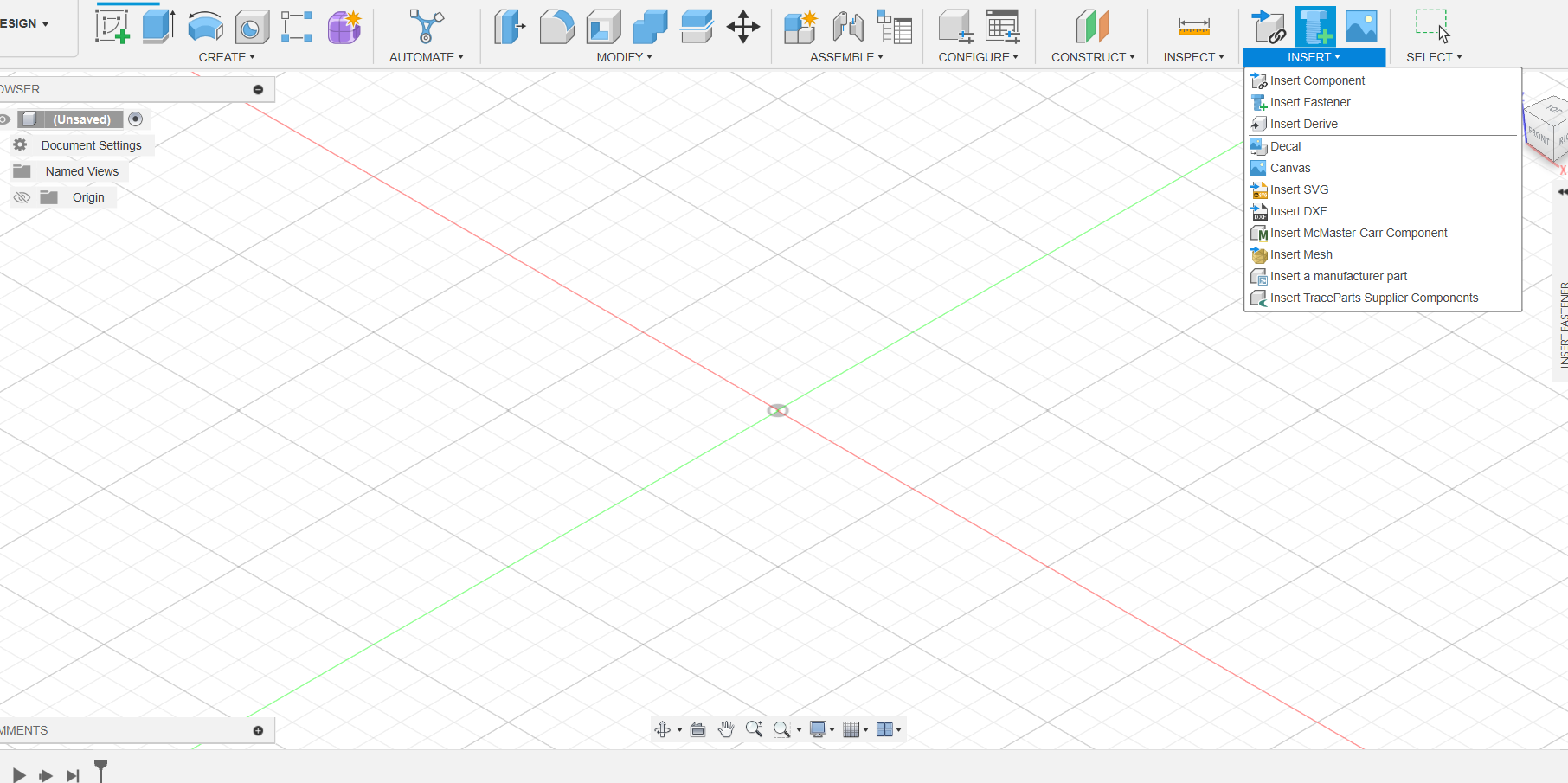Click the Select tool icon
1568x783 pixels.
pos(1432,27)
